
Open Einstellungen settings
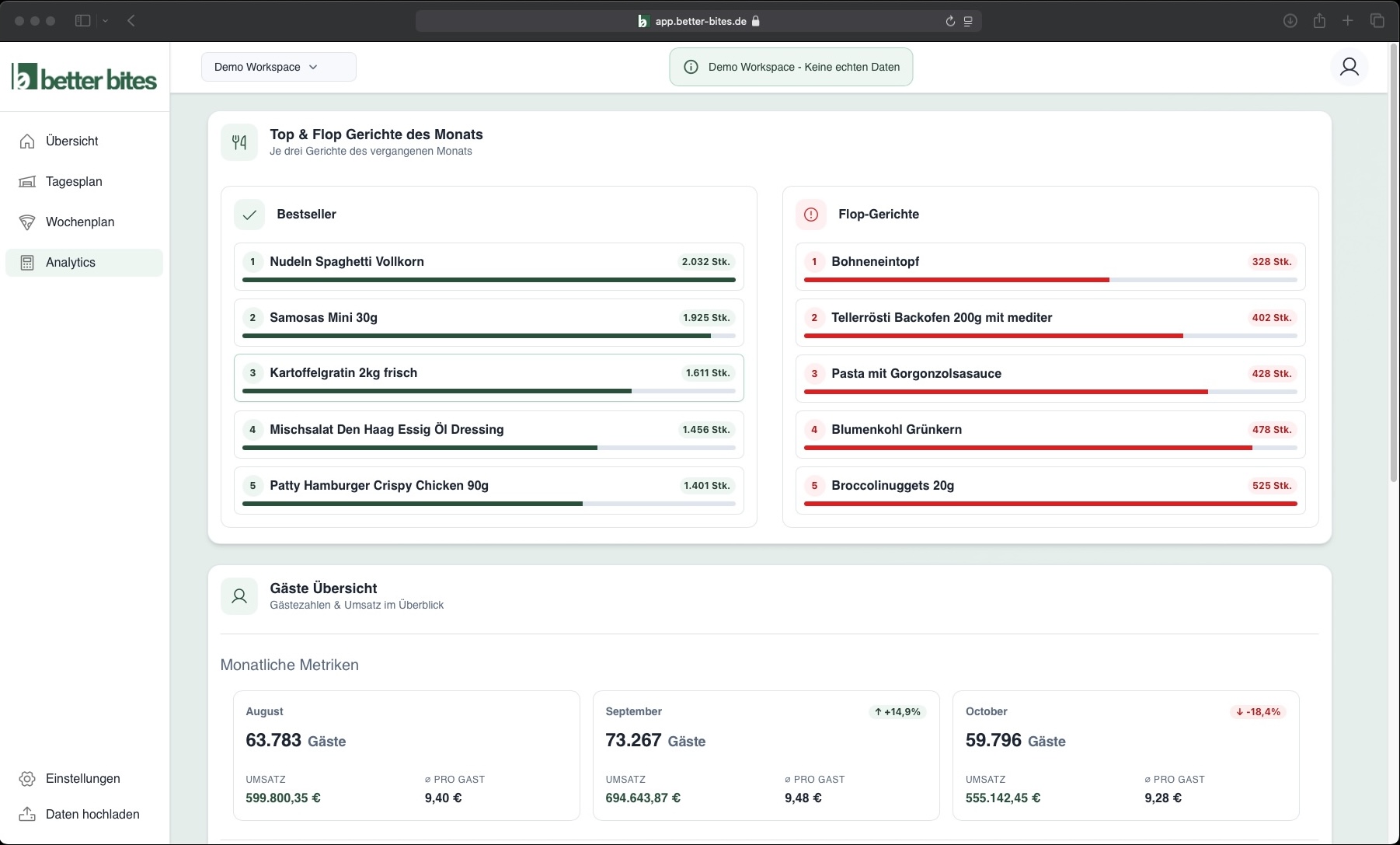pyautogui.click(x=82, y=778)
